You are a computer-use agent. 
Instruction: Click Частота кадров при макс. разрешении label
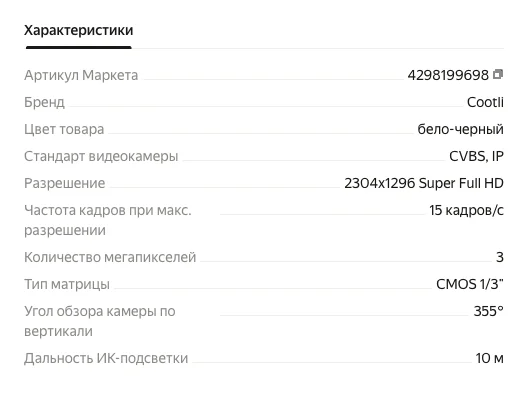point(108,220)
